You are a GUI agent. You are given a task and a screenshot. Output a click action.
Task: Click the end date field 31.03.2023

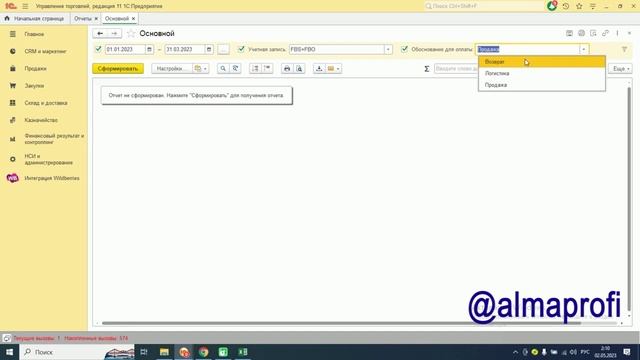[185, 49]
